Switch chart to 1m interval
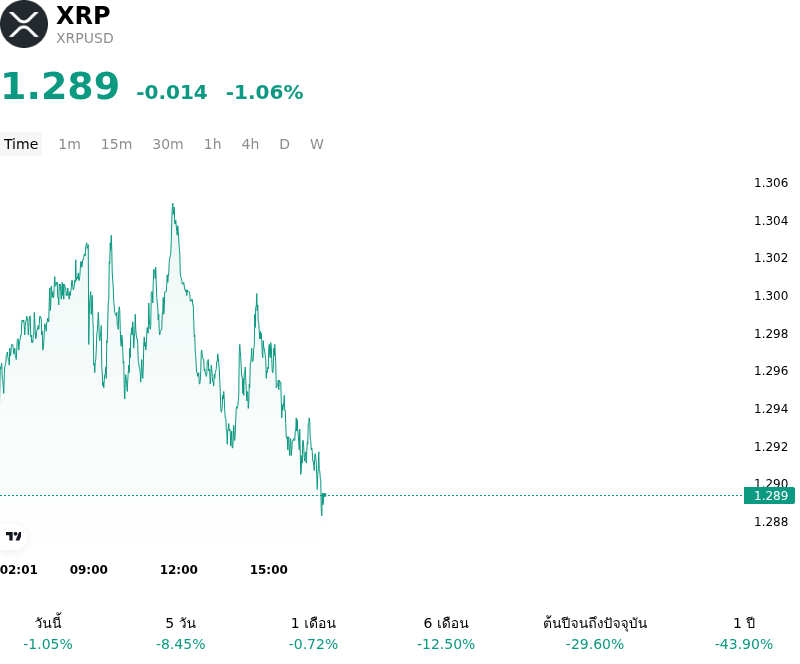Image resolution: width=800 pixels, height=664 pixels. point(69,144)
